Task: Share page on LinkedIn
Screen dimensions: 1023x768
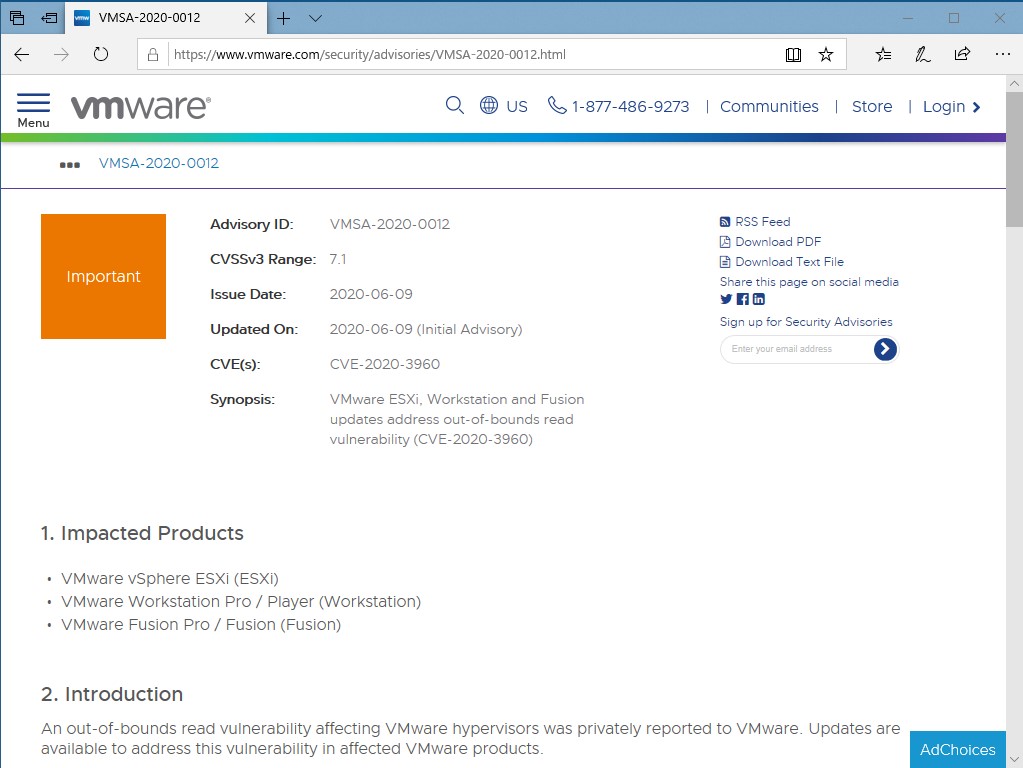Action: pyautogui.click(x=759, y=299)
